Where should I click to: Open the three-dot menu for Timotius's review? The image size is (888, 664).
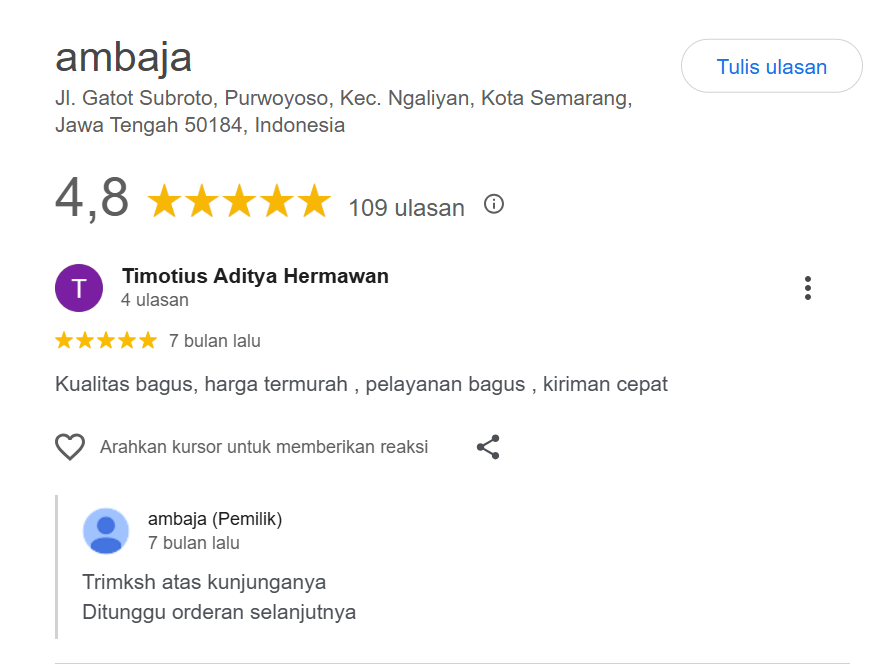tap(808, 288)
